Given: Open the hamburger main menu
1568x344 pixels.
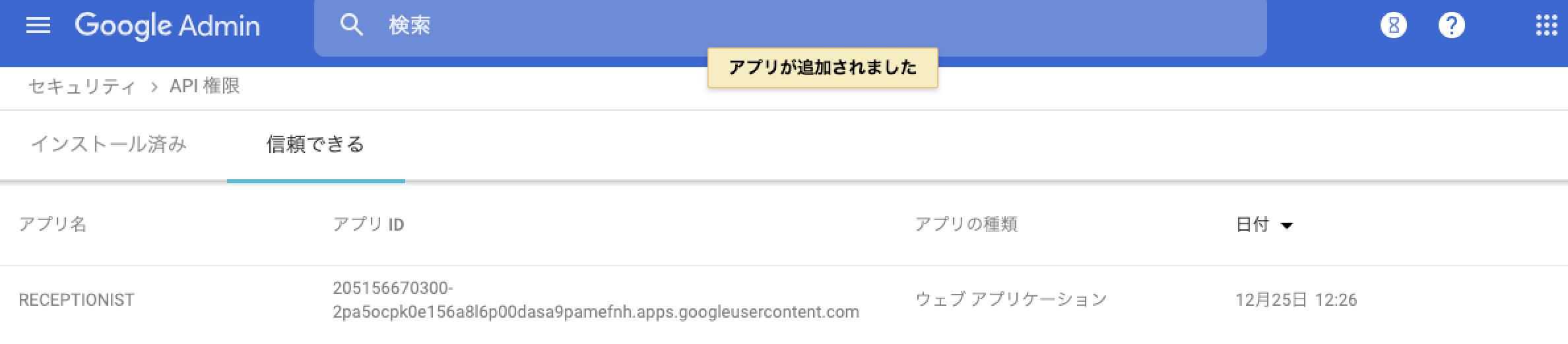Looking at the screenshot, I should click(x=38, y=26).
